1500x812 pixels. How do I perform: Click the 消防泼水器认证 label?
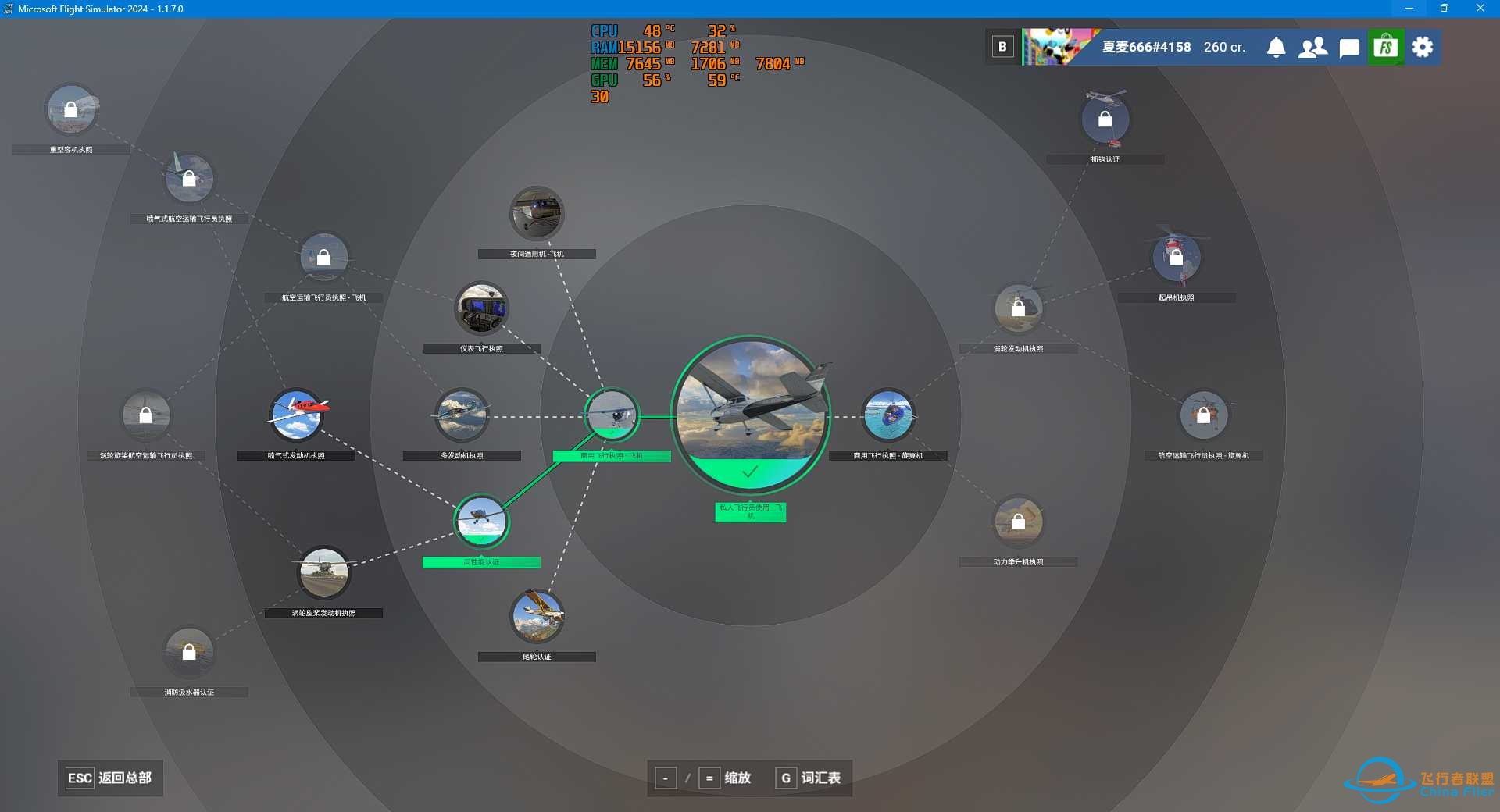point(189,693)
